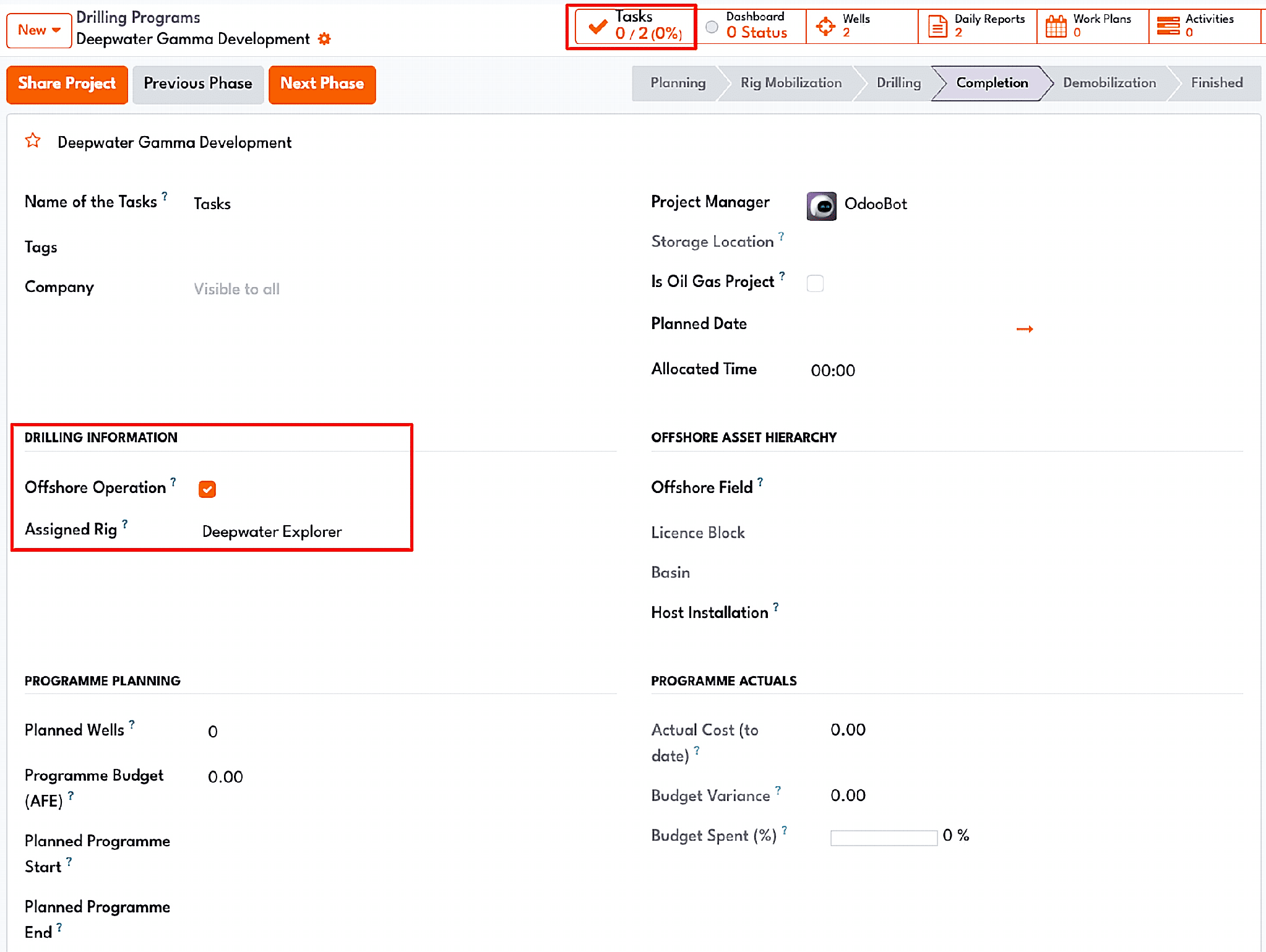Open the Drilling Programs breadcrumb link
The image size is (1266, 952).
tap(138, 17)
